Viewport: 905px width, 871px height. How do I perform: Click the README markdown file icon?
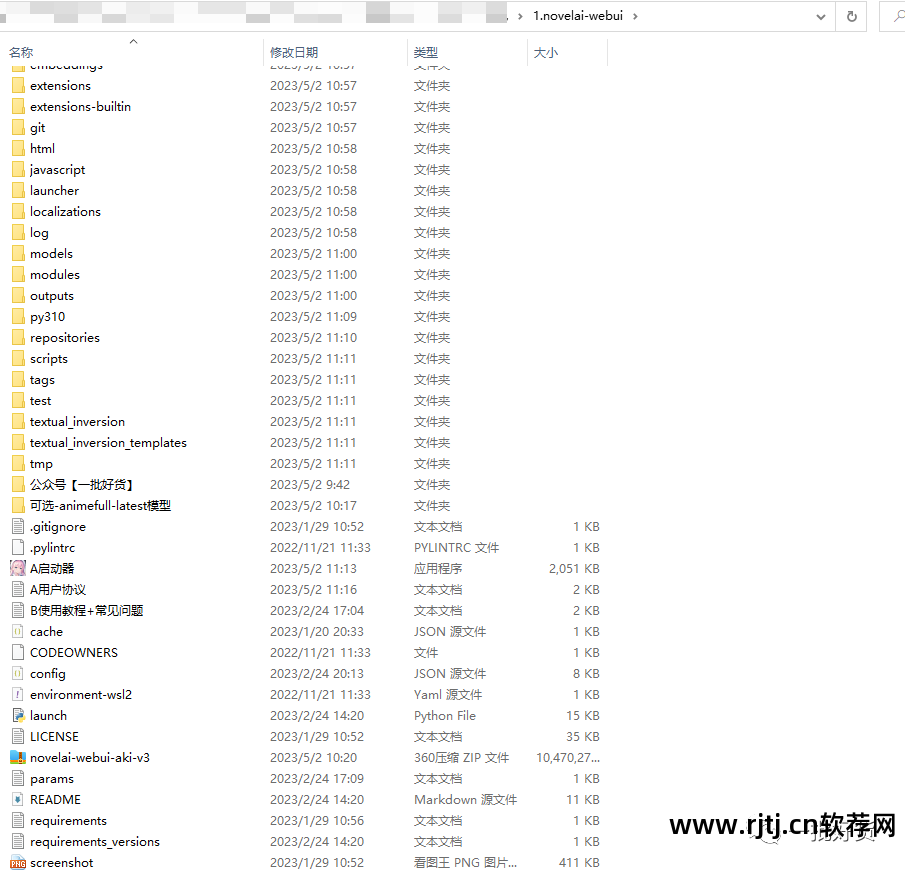pyautogui.click(x=18, y=799)
